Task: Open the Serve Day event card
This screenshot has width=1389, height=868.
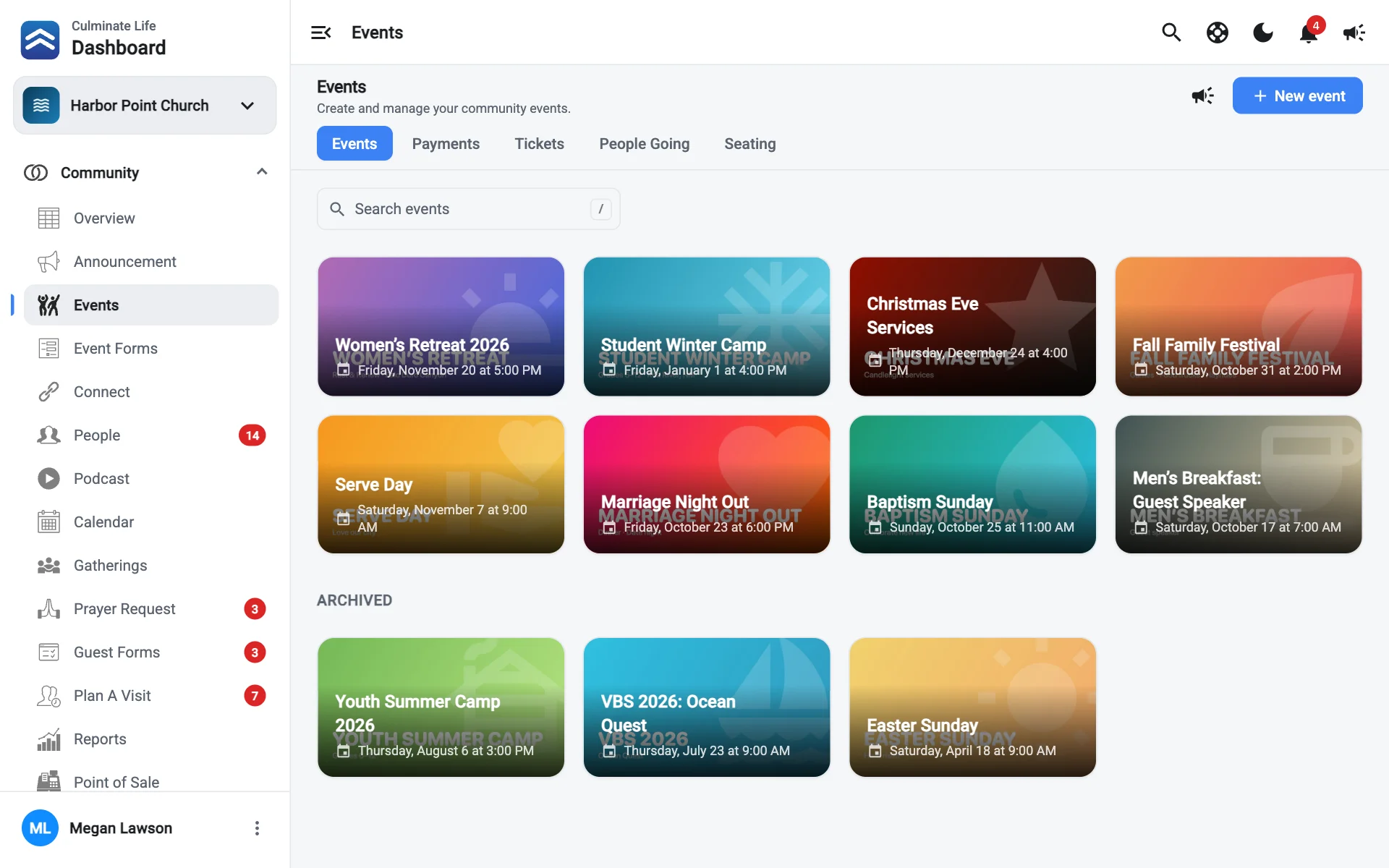Action: click(x=441, y=484)
